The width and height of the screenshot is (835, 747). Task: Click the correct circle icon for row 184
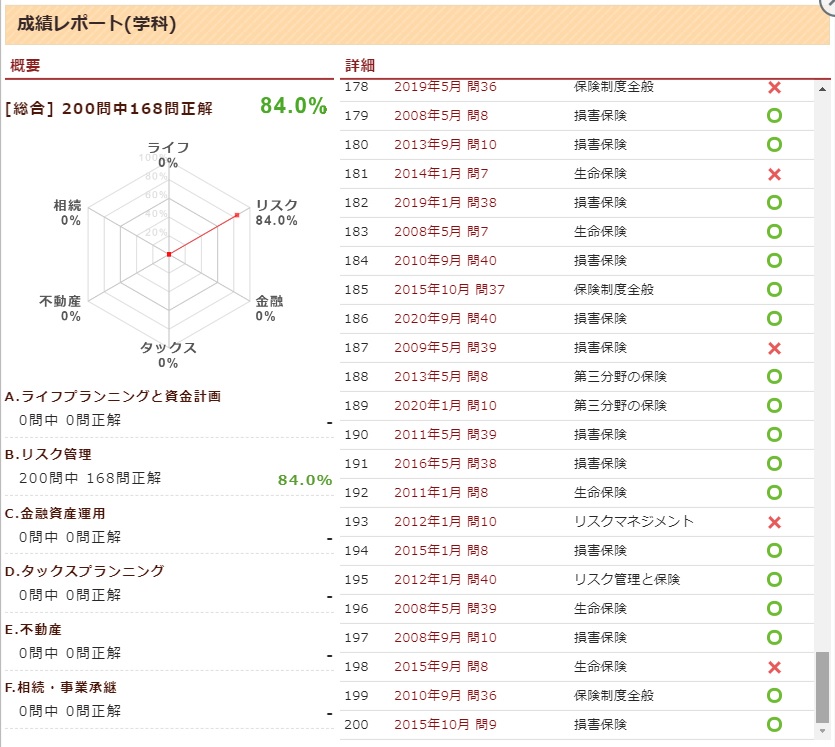(x=774, y=261)
